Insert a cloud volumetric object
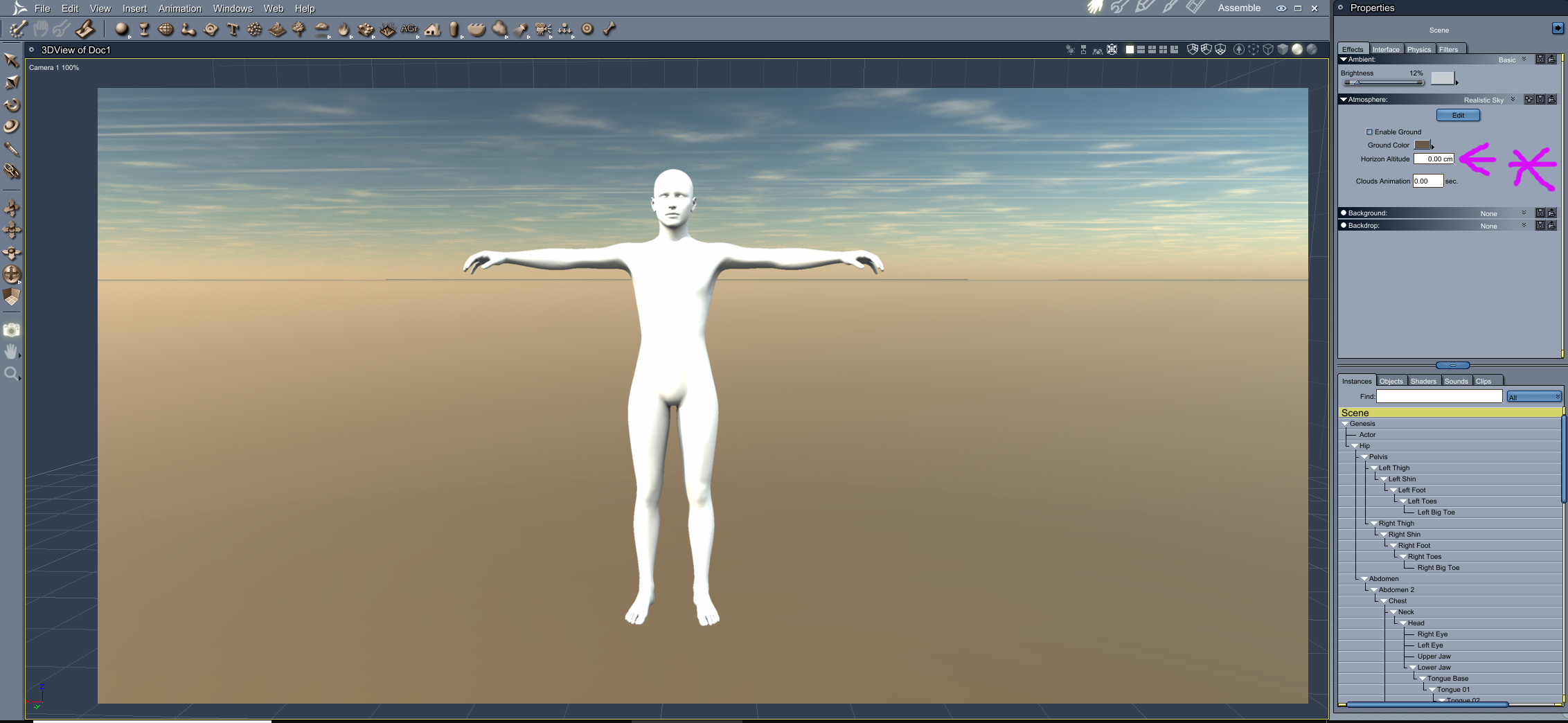The image size is (1568, 723). coord(321,29)
